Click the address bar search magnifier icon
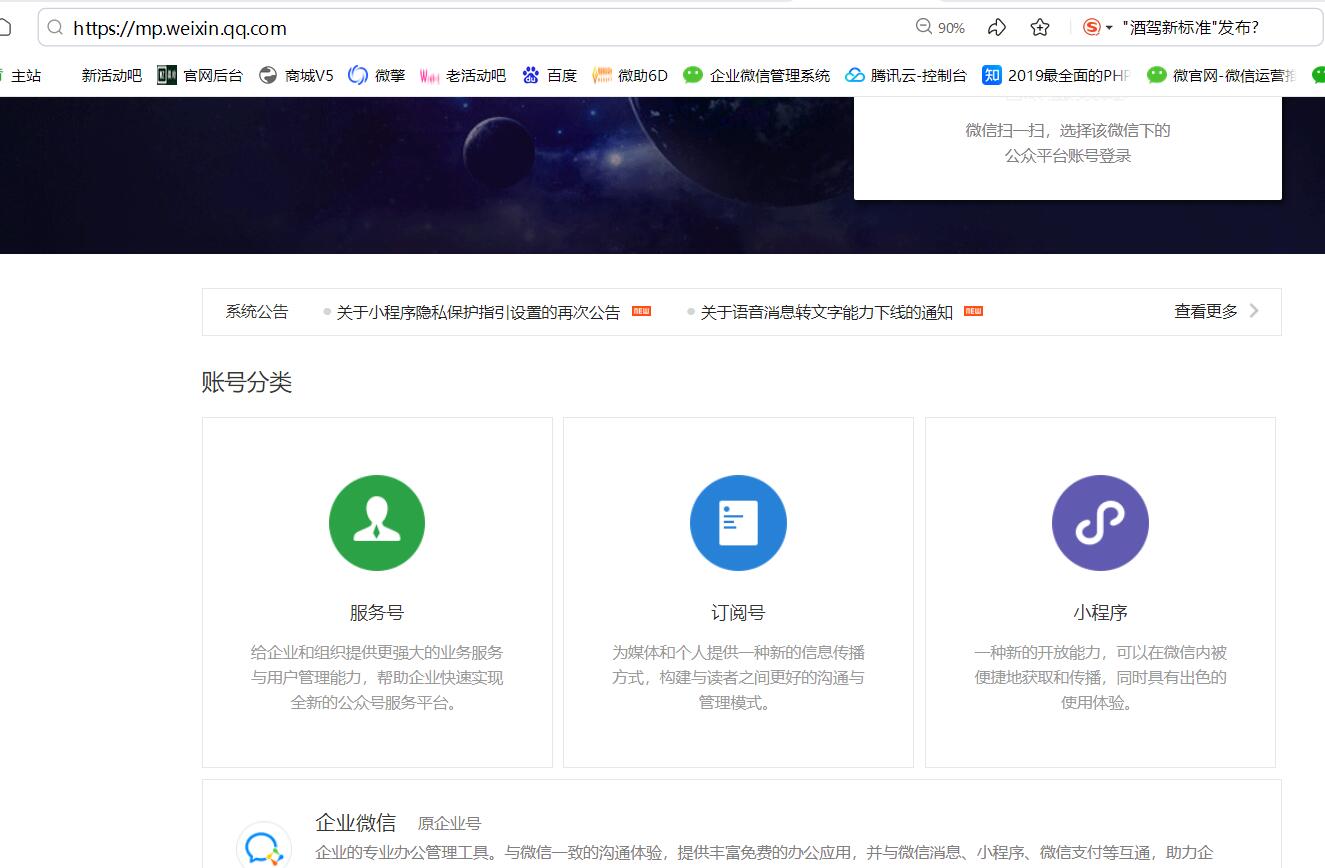Viewport: 1325px width, 868px height. (55, 28)
